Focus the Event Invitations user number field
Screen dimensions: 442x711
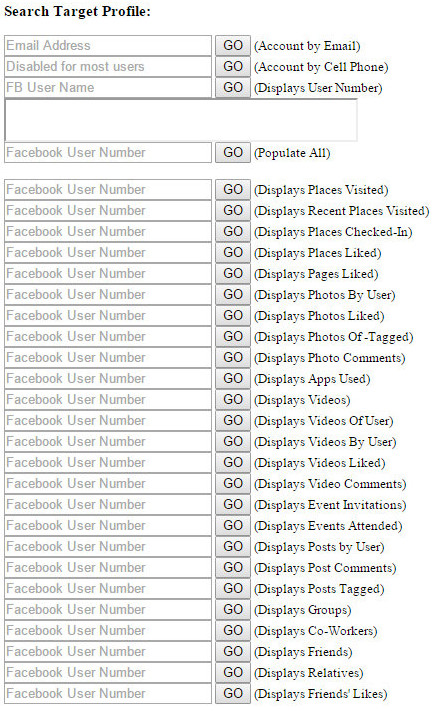click(108, 505)
